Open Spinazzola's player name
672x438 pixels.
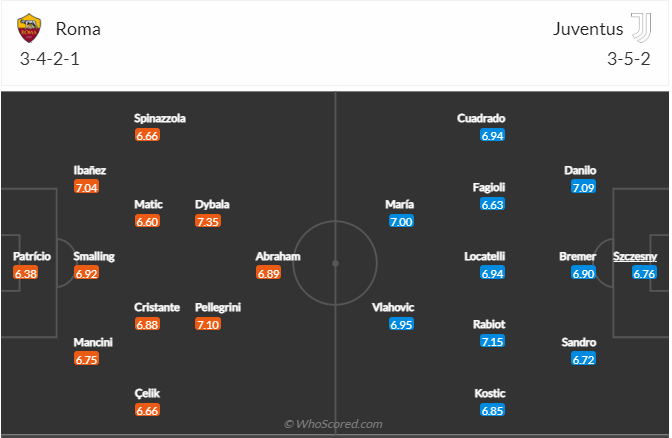(160, 118)
